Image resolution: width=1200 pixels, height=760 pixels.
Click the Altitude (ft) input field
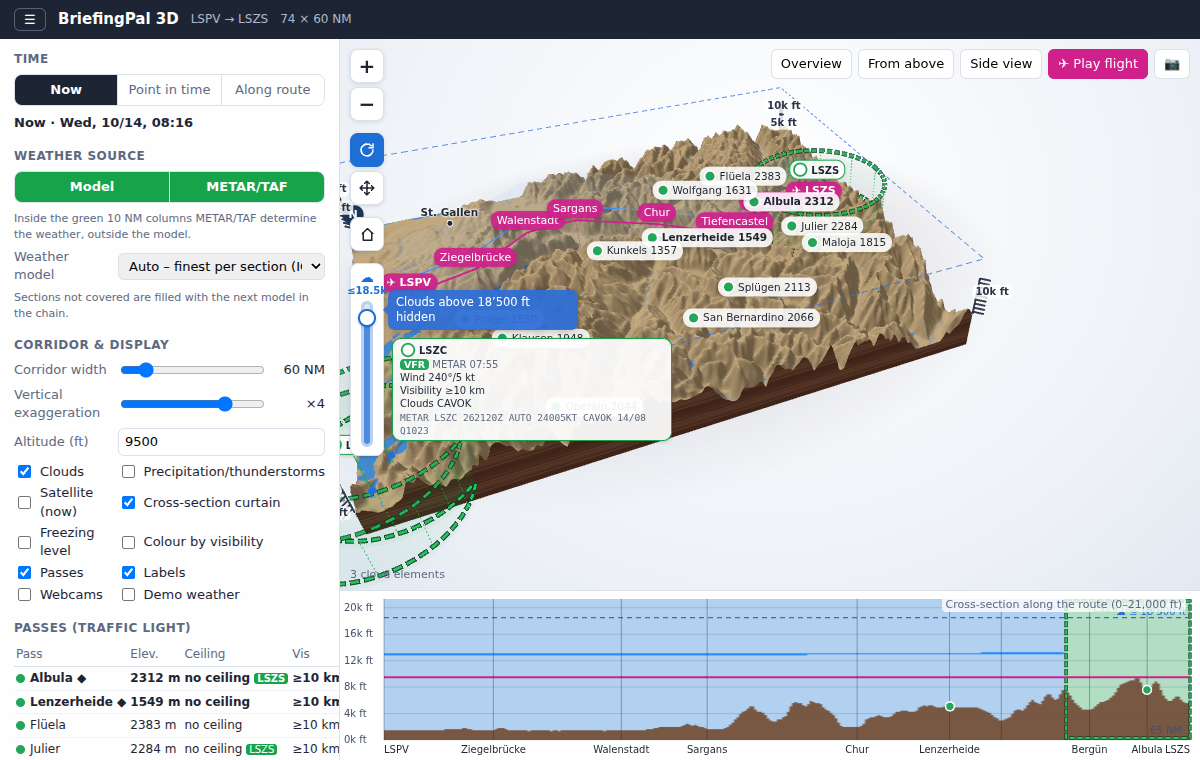click(221, 442)
